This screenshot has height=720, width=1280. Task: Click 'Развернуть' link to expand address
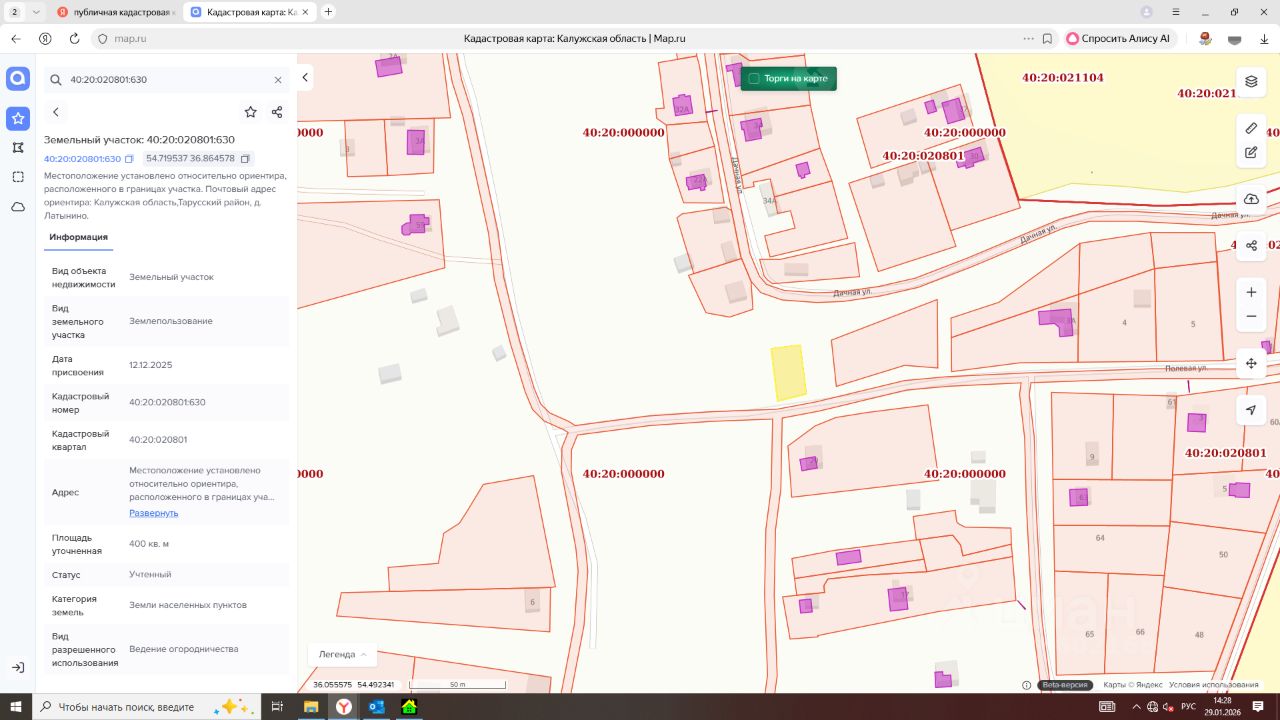pos(153,513)
